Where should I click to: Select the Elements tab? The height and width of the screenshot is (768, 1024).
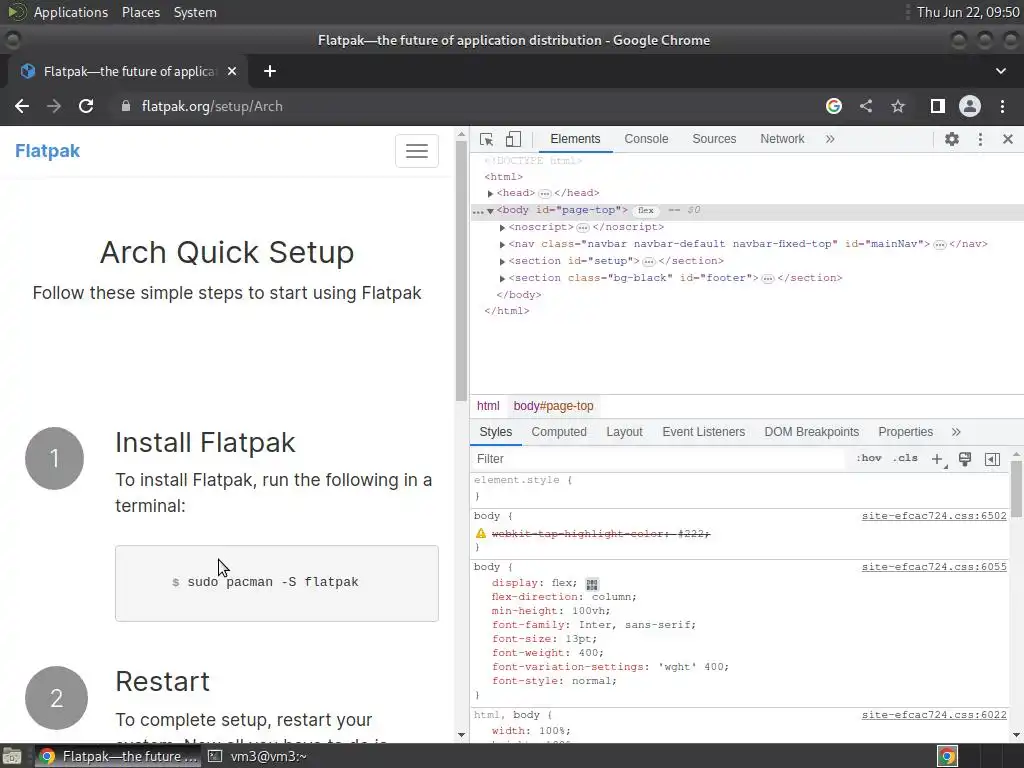click(575, 139)
